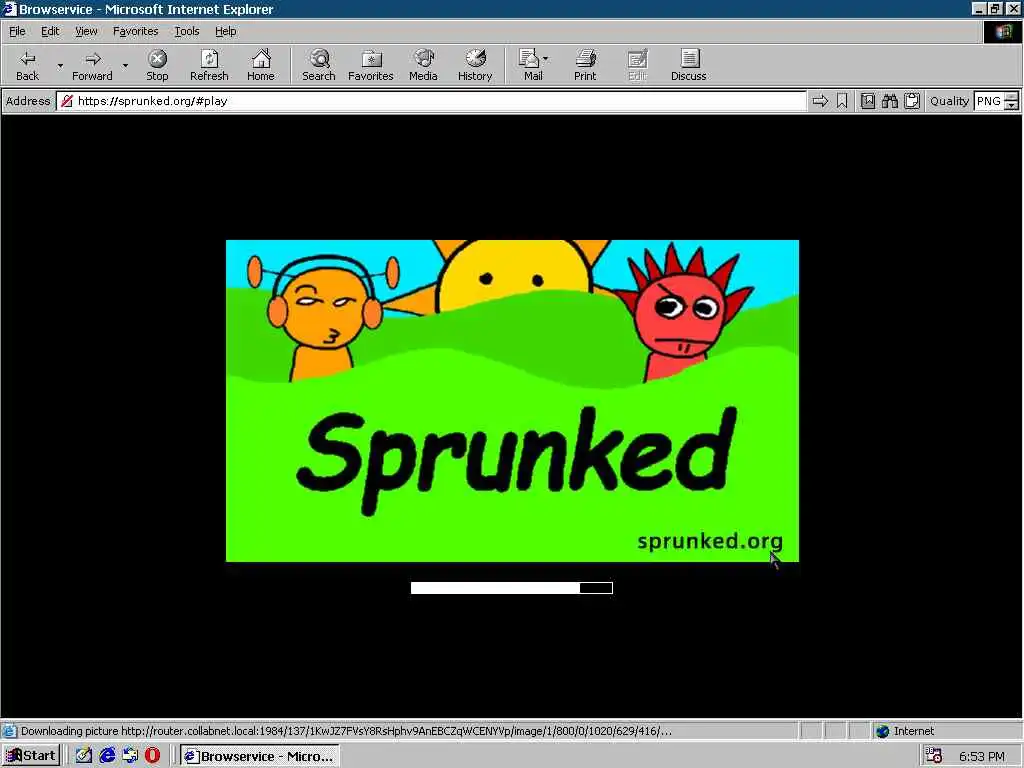Click the bookmark ribbon icon beside the Go arrow
Viewport: 1024px width, 768px height.
point(842,101)
